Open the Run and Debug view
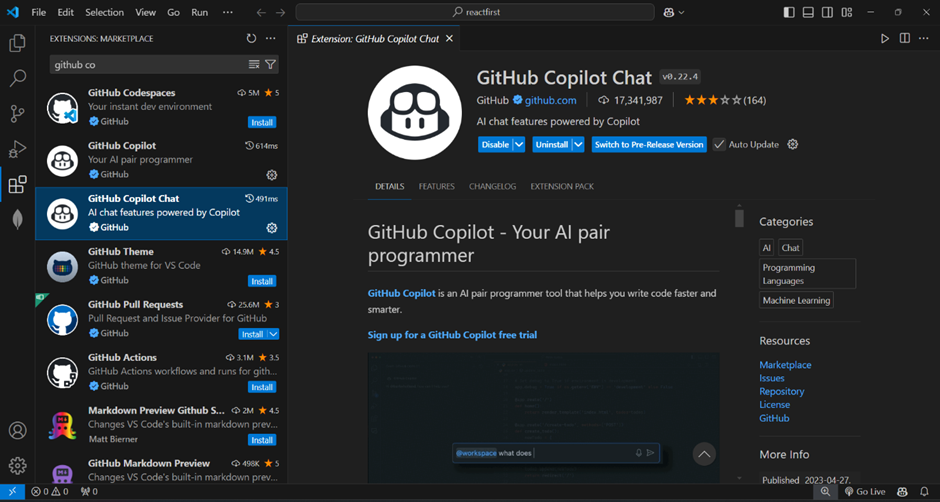 click(x=17, y=149)
